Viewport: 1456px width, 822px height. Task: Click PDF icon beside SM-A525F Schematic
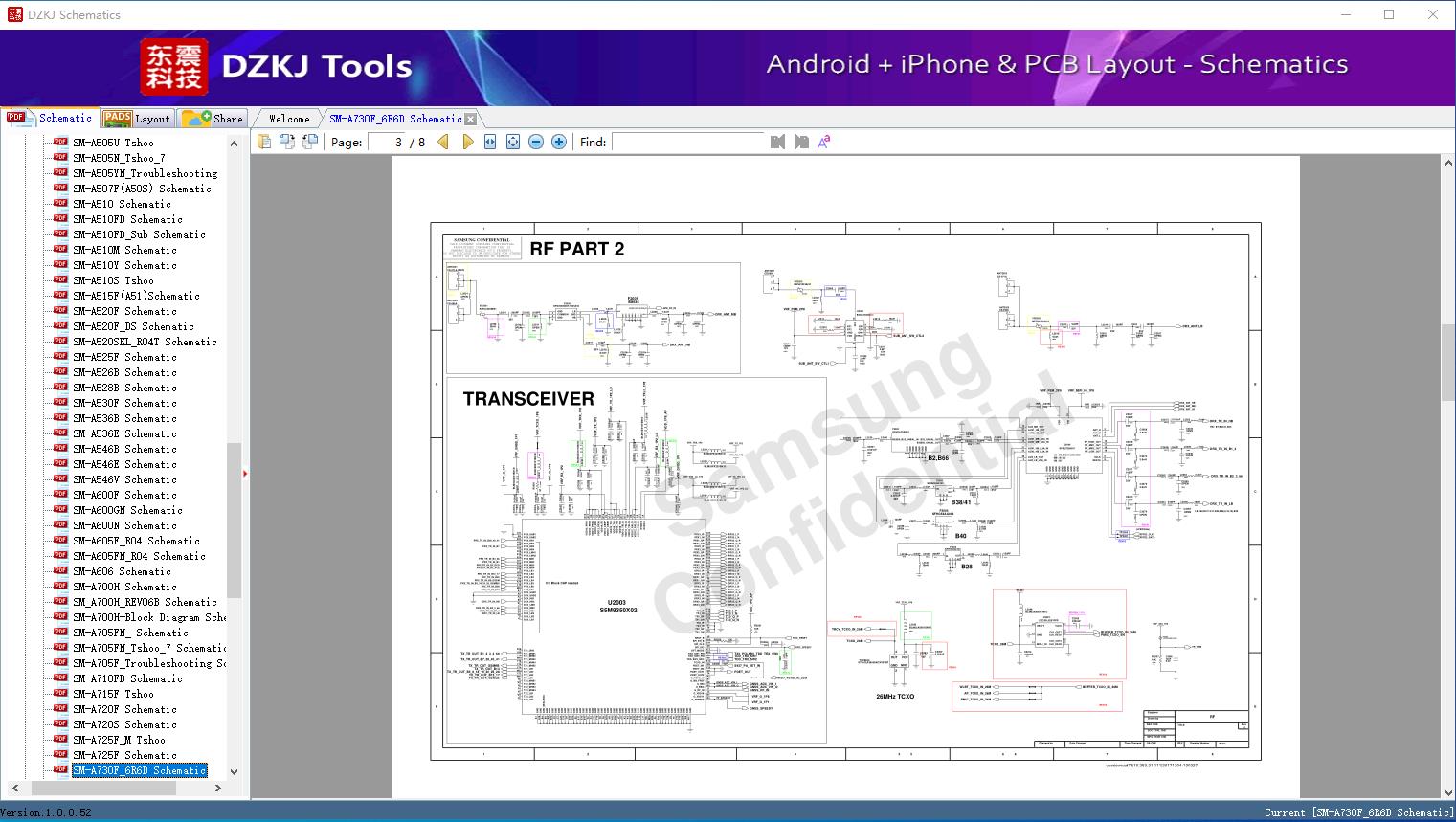point(60,356)
